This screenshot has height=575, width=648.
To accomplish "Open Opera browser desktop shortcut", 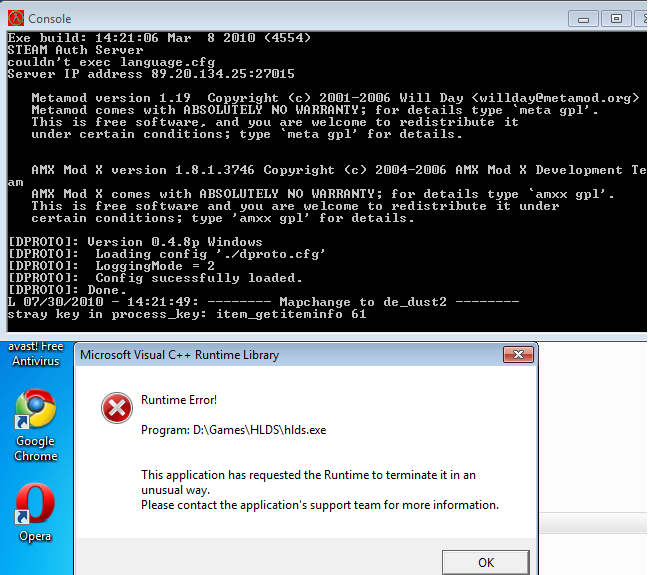I will tap(35, 513).
